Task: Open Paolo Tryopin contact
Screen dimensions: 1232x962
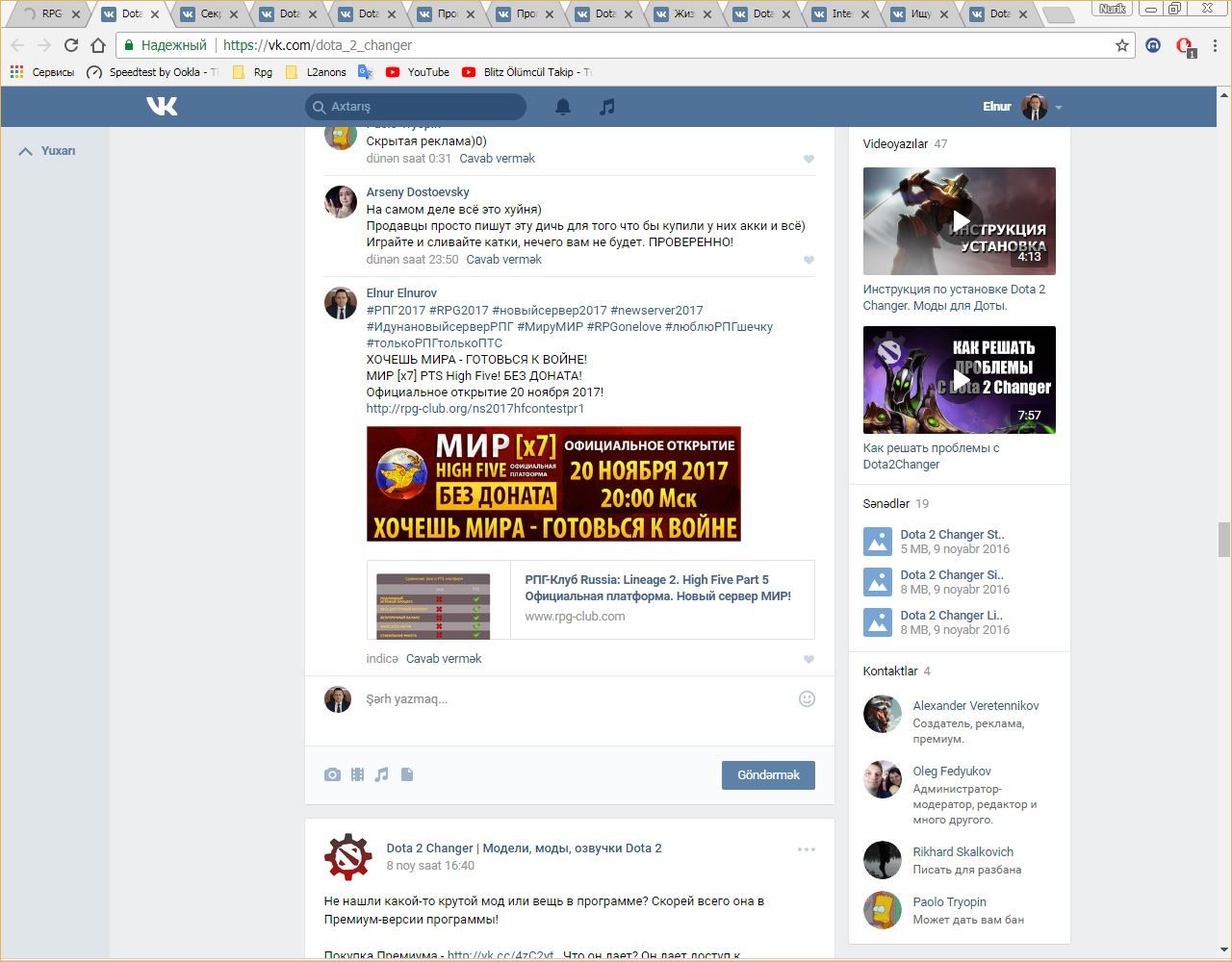Action: pyautogui.click(x=949, y=902)
